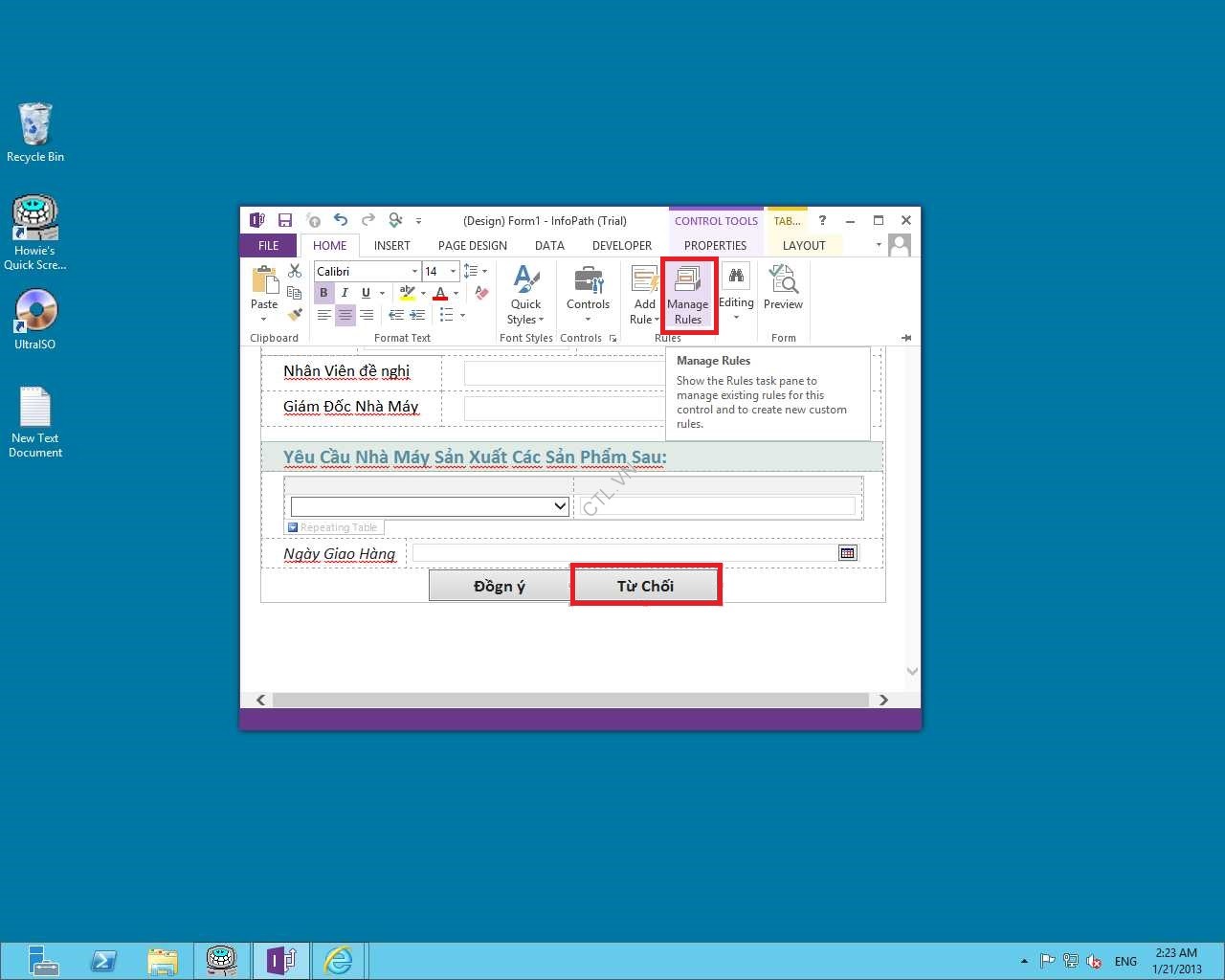Open the Controls gallery
Image resolution: width=1225 pixels, height=980 pixels.
(588, 293)
